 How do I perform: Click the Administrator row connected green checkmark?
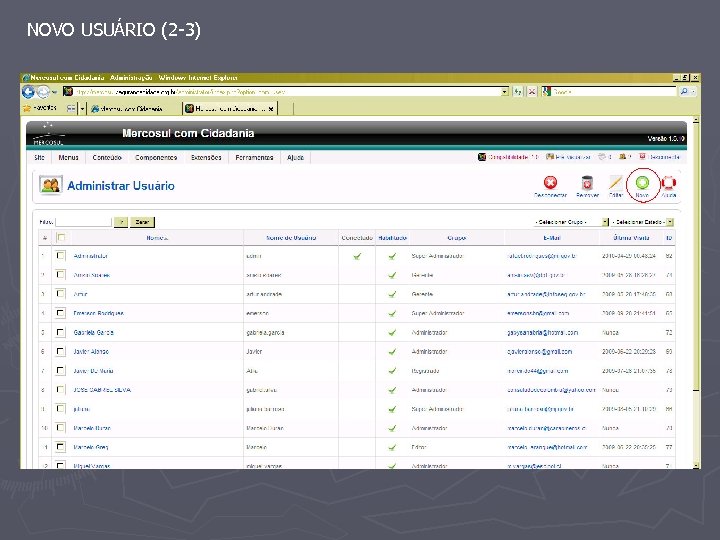point(357,256)
